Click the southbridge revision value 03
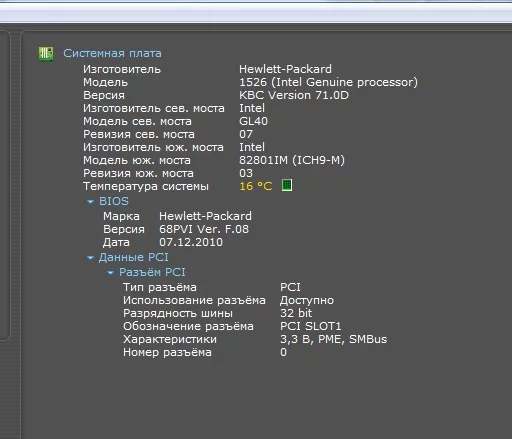The width and height of the screenshot is (512, 439). [x=246, y=173]
